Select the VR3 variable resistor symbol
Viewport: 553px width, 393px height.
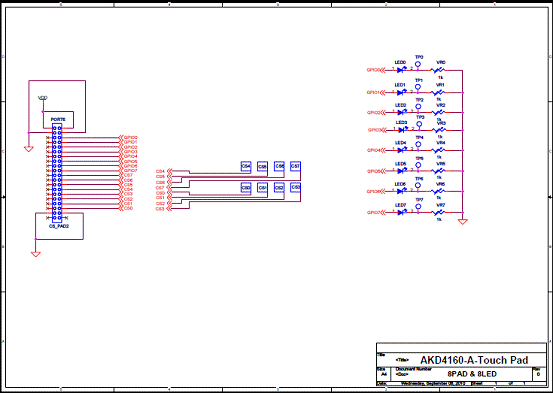pos(440,130)
